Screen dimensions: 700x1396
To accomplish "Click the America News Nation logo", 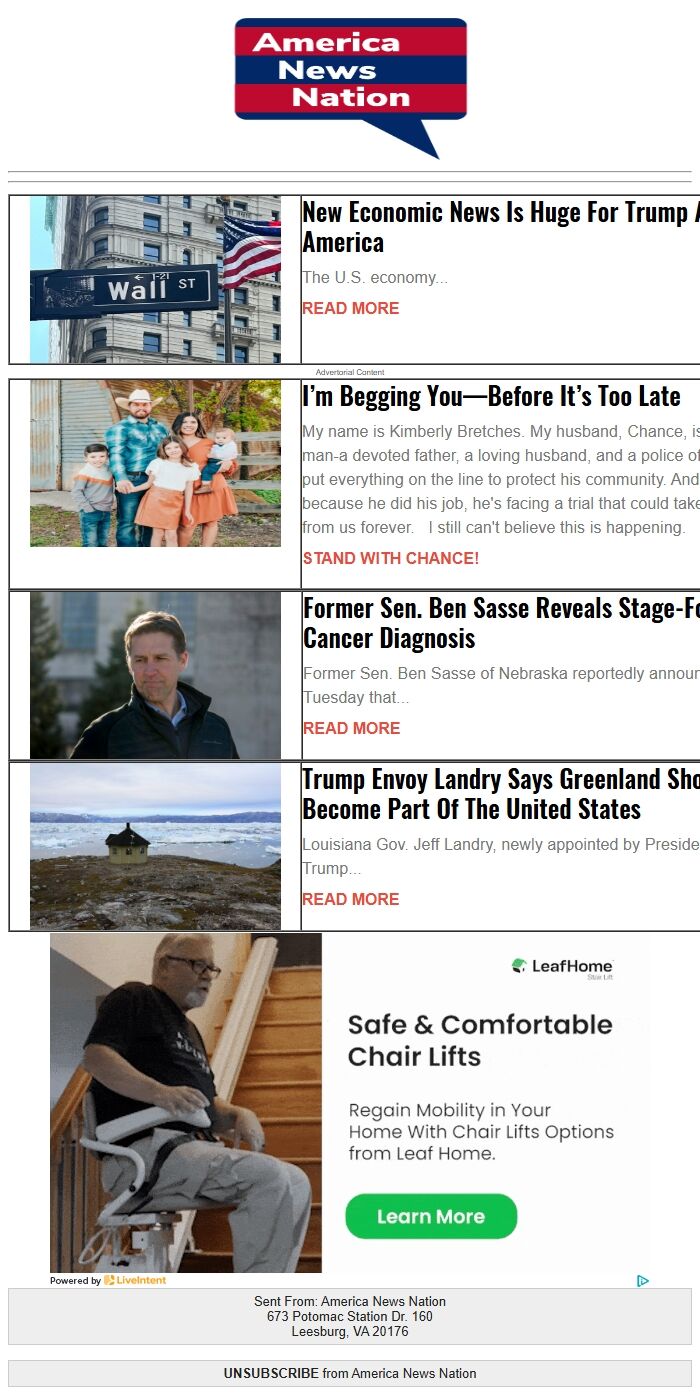I will pyautogui.click(x=351, y=88).
